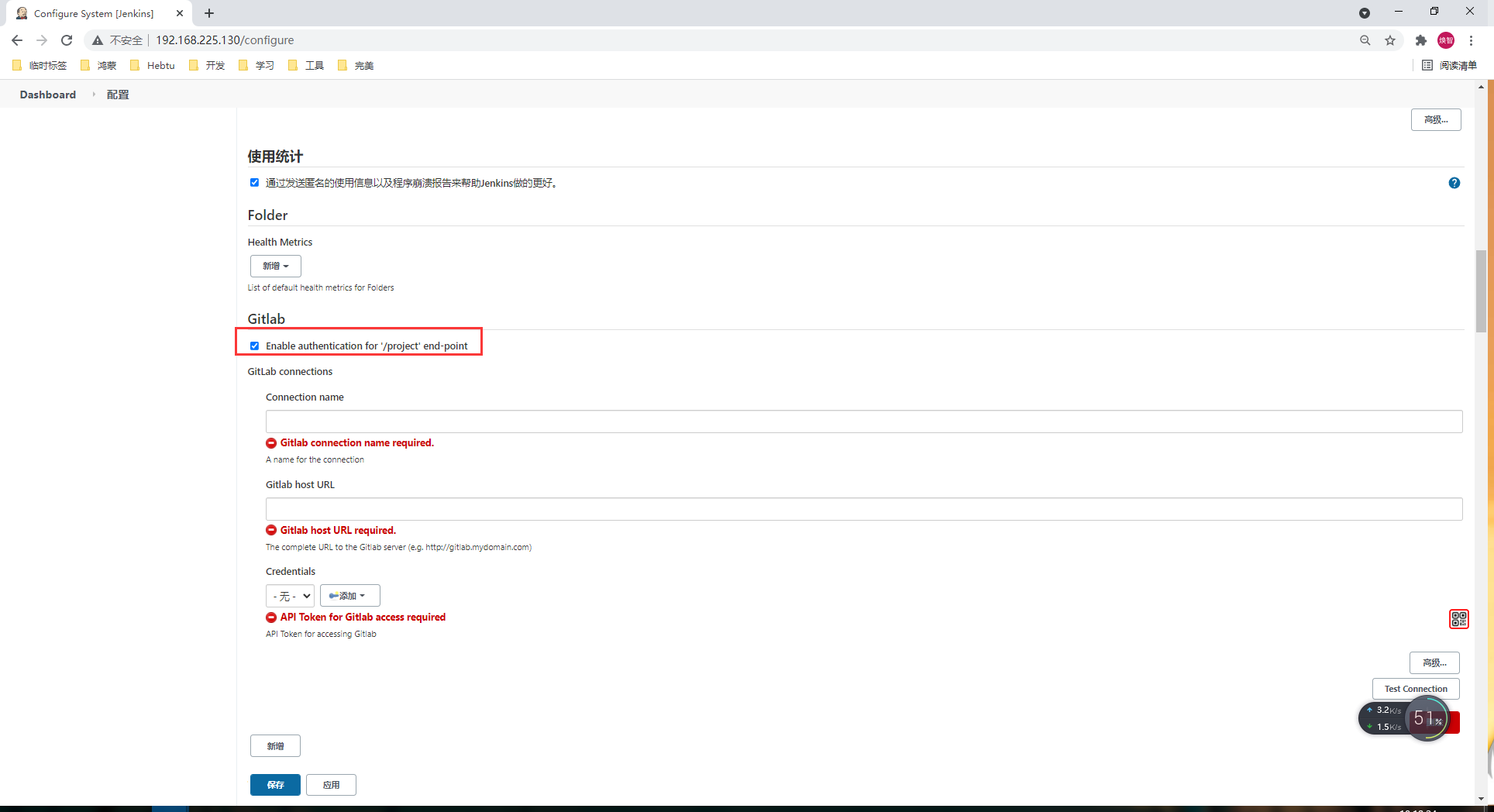Viewport: 1494px width, 812px height.
Task: Click the QR code icon
Action: tap(1459, 619)
